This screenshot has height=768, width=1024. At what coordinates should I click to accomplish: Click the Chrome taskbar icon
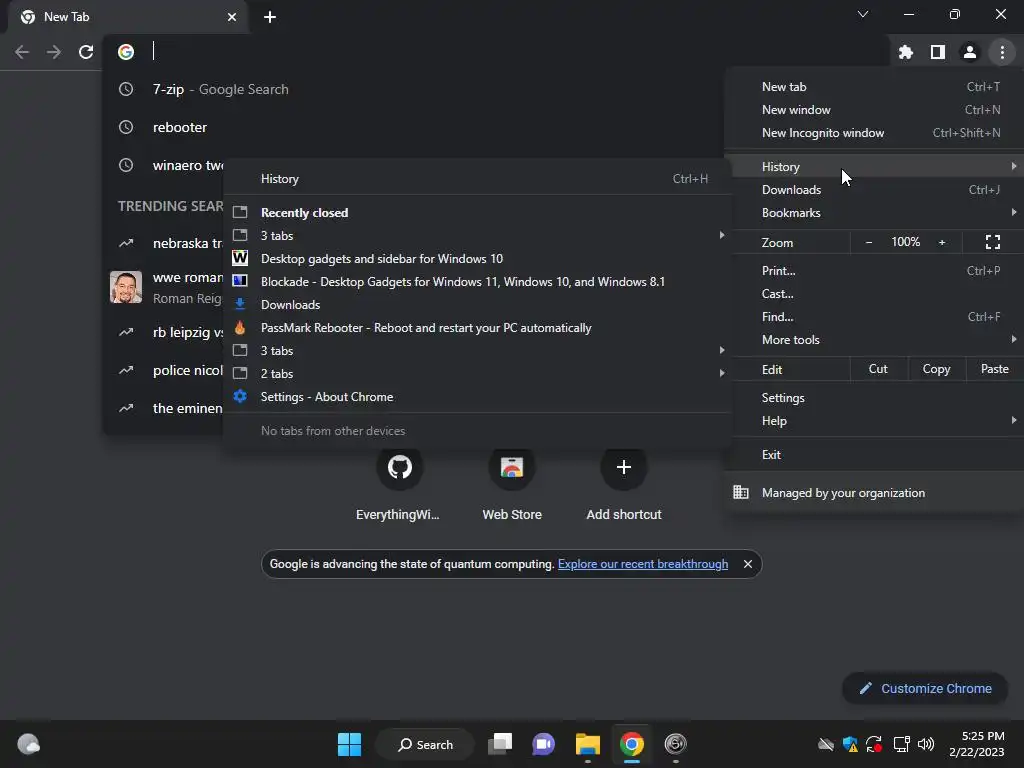pos(632,744)
